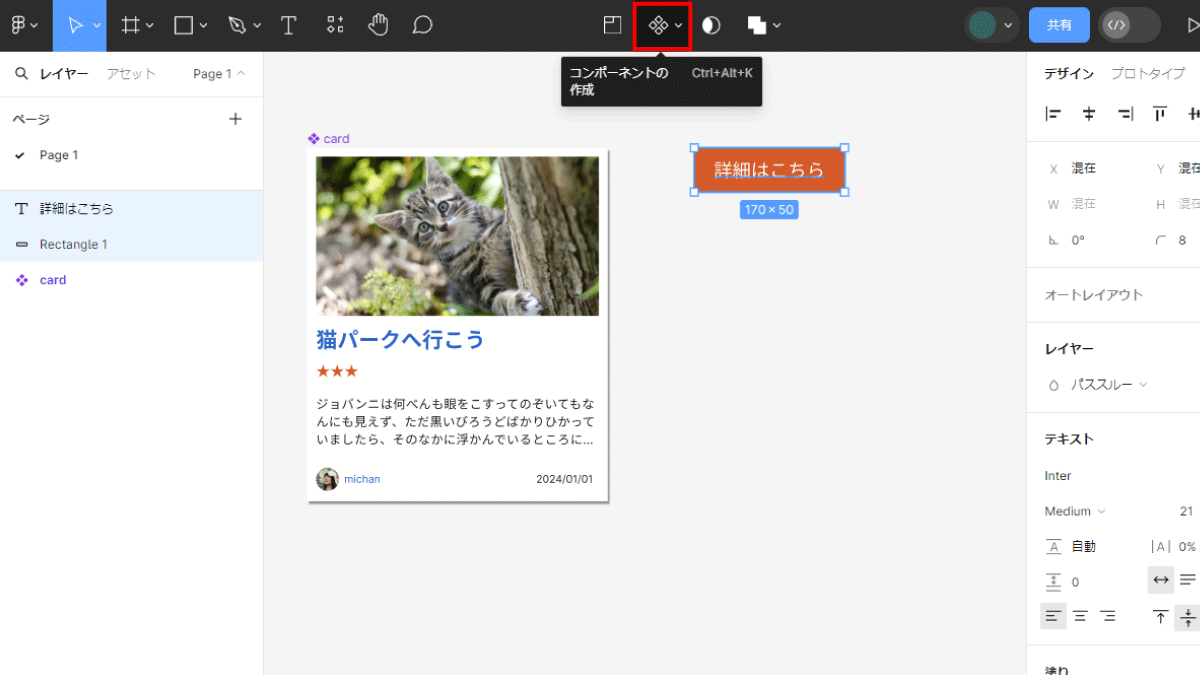Viewport: 1200px width, 675px height.
Task: Open the パススルー blend mode dropdown
Action: tap(1108, 385)
